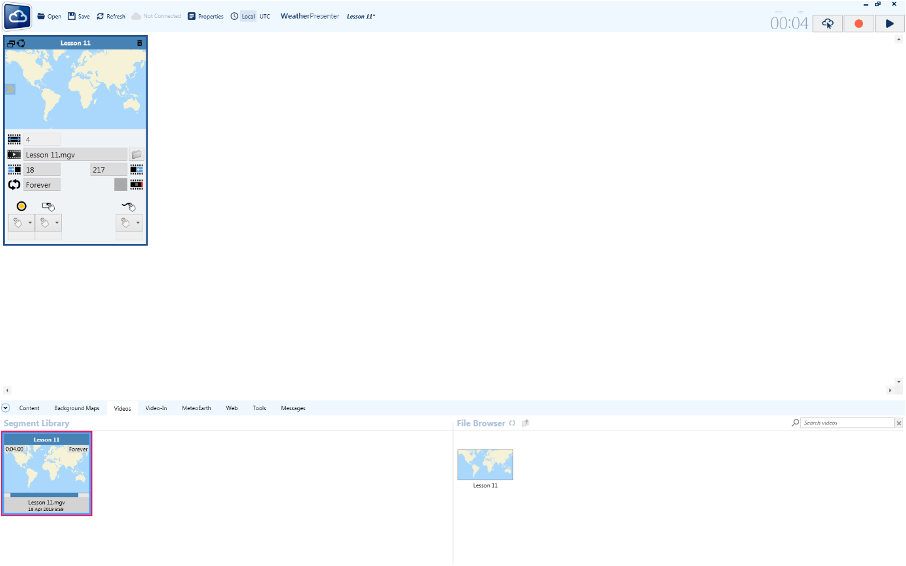Screen dimensions: 906x566
Task: Open dropdown arrow under swipe gesture icon
Action: coord(138,223)
